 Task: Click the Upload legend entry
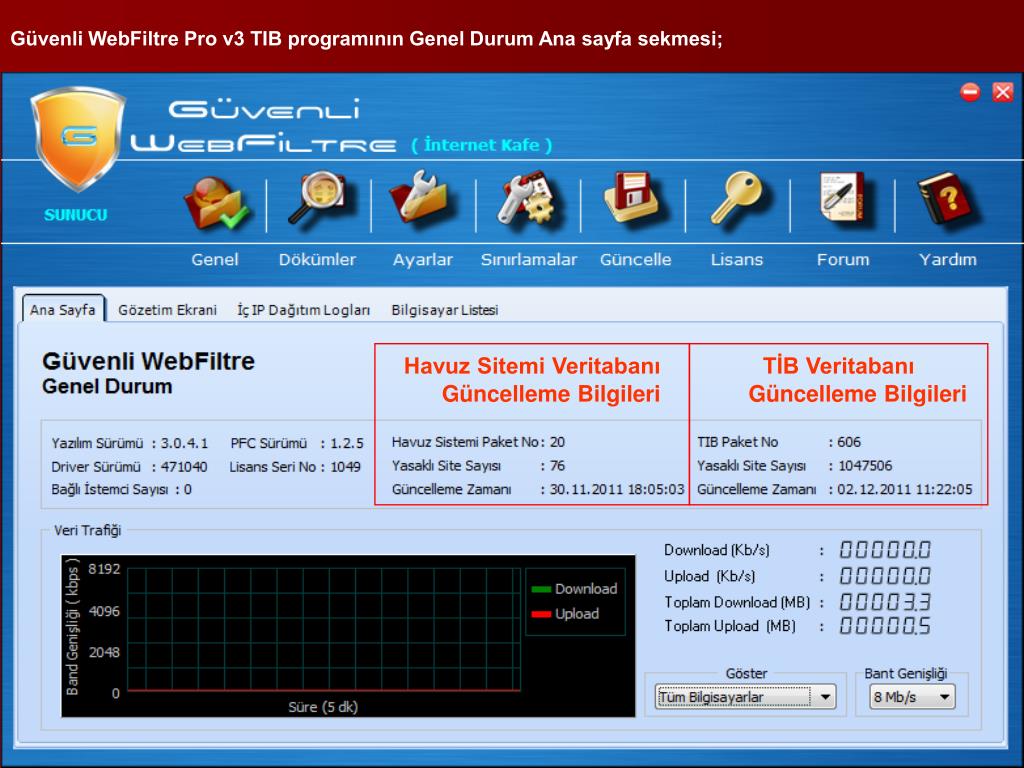point(566,614)
